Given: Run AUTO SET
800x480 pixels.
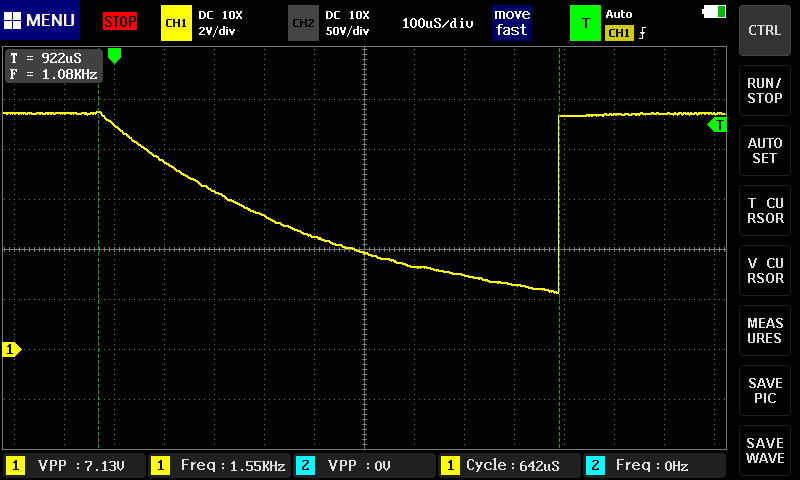Looking at the screenshot, I should [x=764, y=150].
